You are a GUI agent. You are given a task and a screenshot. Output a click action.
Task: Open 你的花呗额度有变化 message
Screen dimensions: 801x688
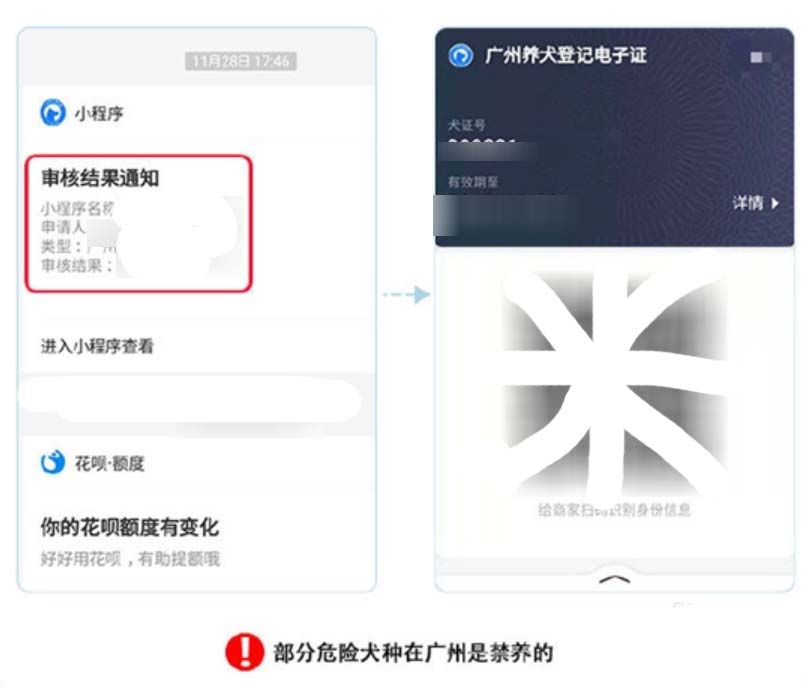130,528
